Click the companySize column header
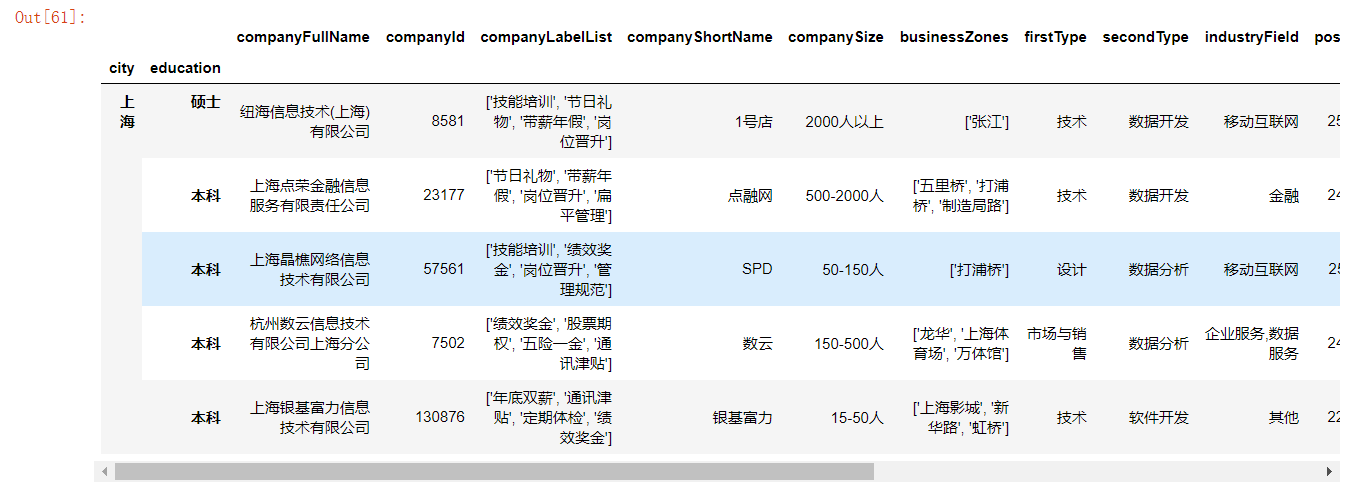This screenshot has width=1359, height=485. (836, 37)
